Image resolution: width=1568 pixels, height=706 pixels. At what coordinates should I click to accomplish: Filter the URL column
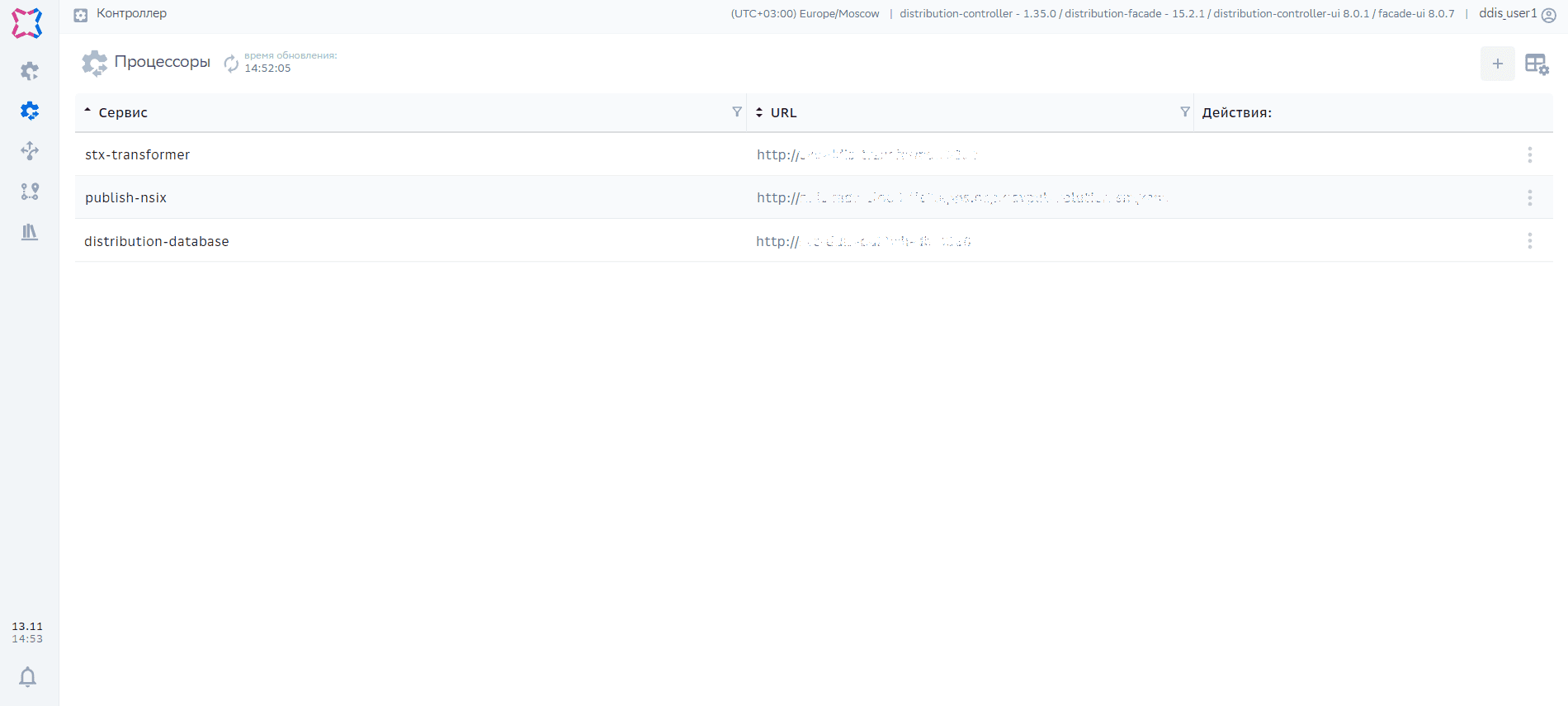click(x=1184, y=112)
